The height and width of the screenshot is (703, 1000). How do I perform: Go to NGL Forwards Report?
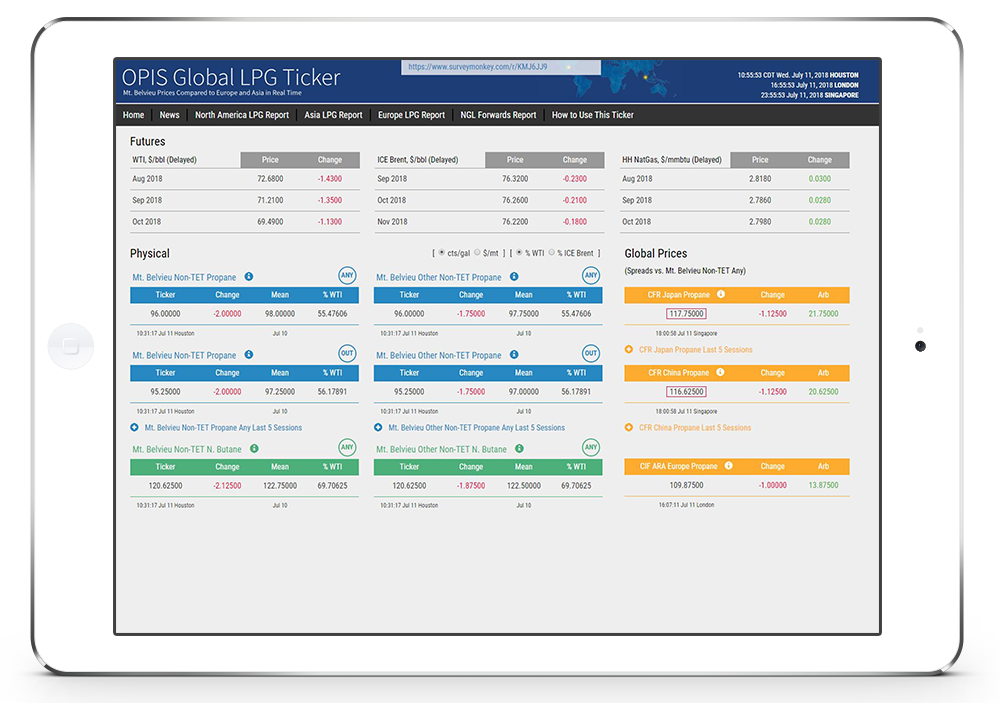498,115
